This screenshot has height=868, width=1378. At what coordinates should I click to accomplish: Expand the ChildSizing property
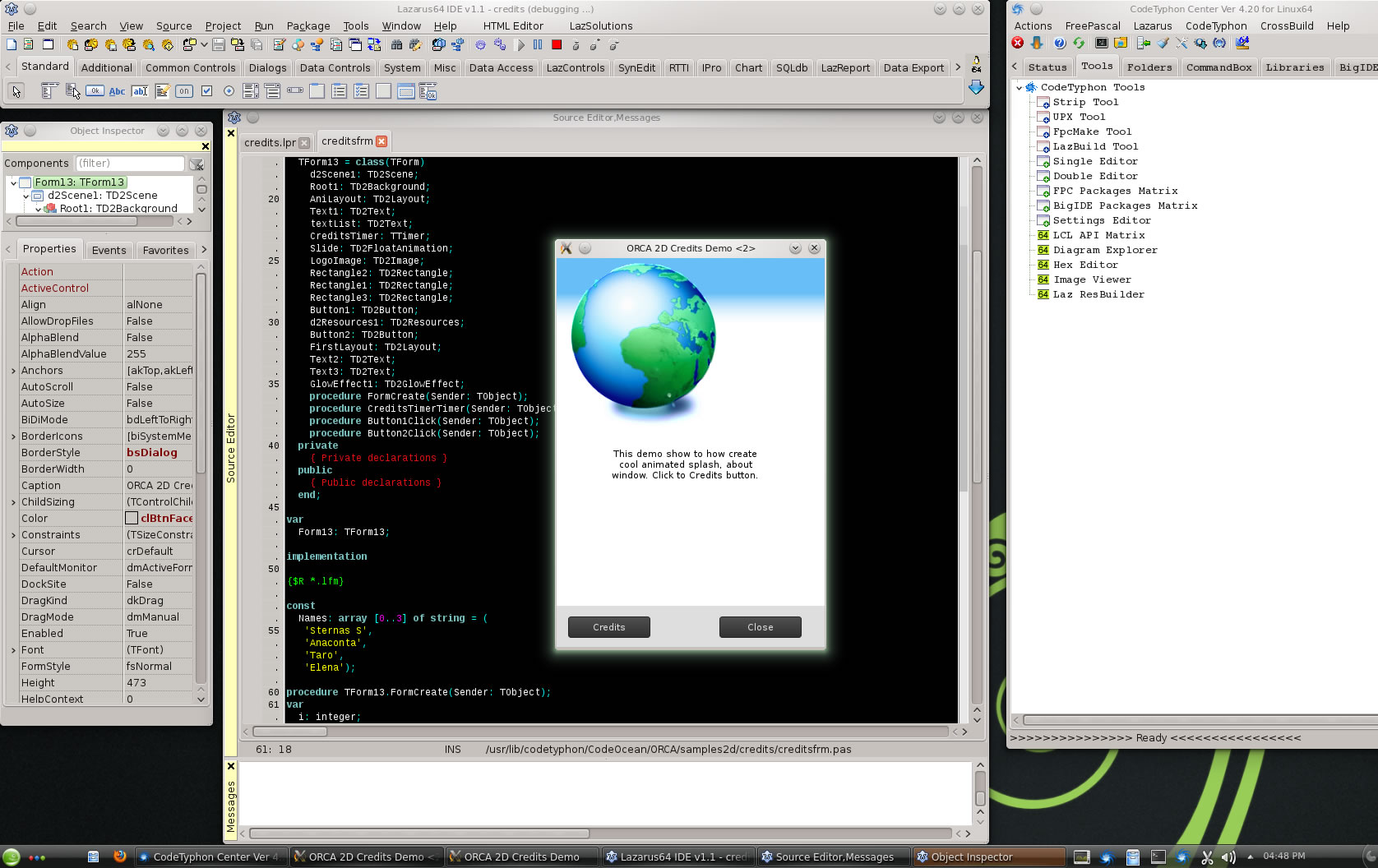(x=13, y=502)
